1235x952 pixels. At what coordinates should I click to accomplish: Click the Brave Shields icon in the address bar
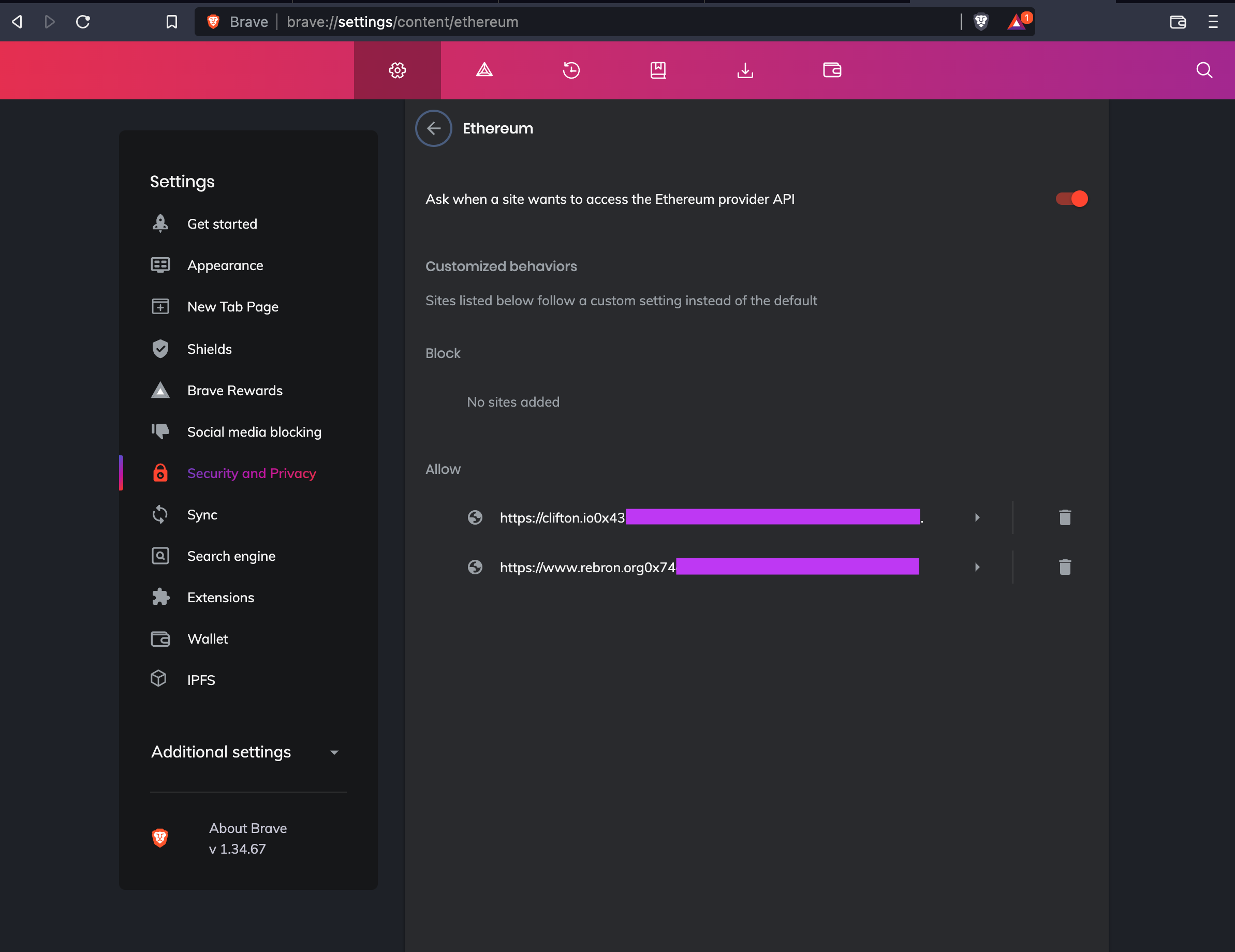click(x=981, y=22)
